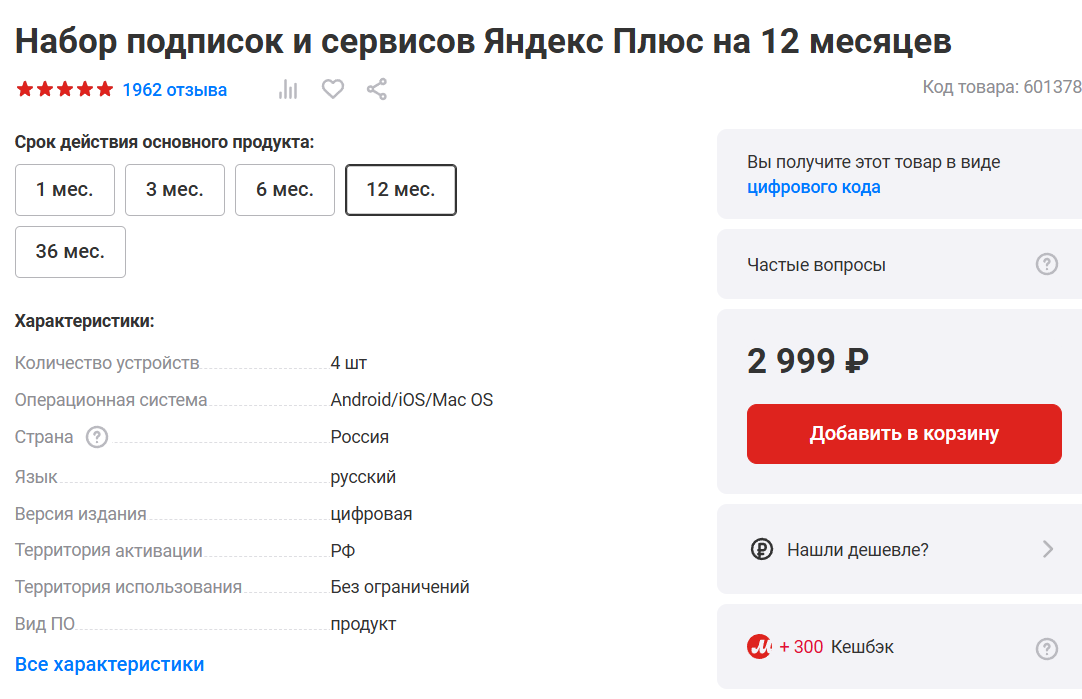Screen dimensions: 1082x699
Task: Click the red М bonus logo icon
Action: point(760,647)
